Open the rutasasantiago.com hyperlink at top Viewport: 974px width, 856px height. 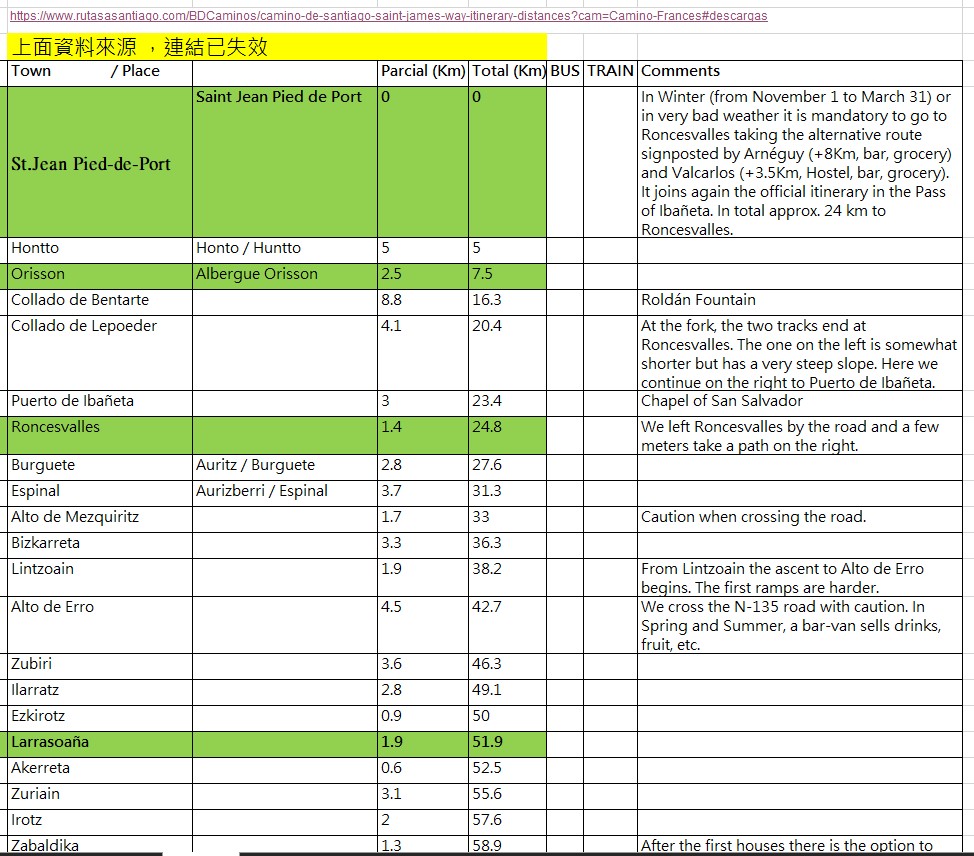[388, 16]
